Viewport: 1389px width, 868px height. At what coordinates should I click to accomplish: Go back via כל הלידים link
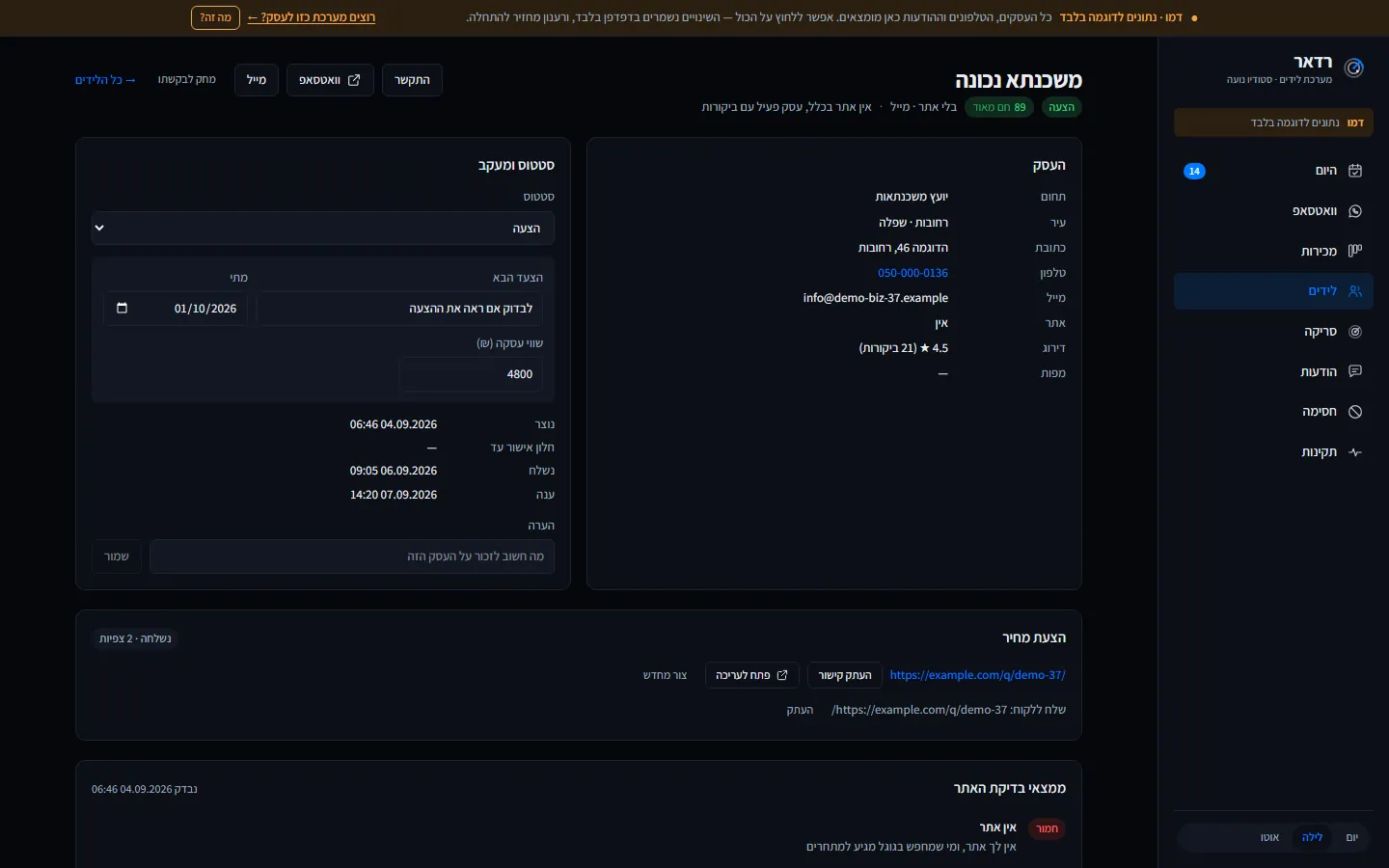click(105, 80)
